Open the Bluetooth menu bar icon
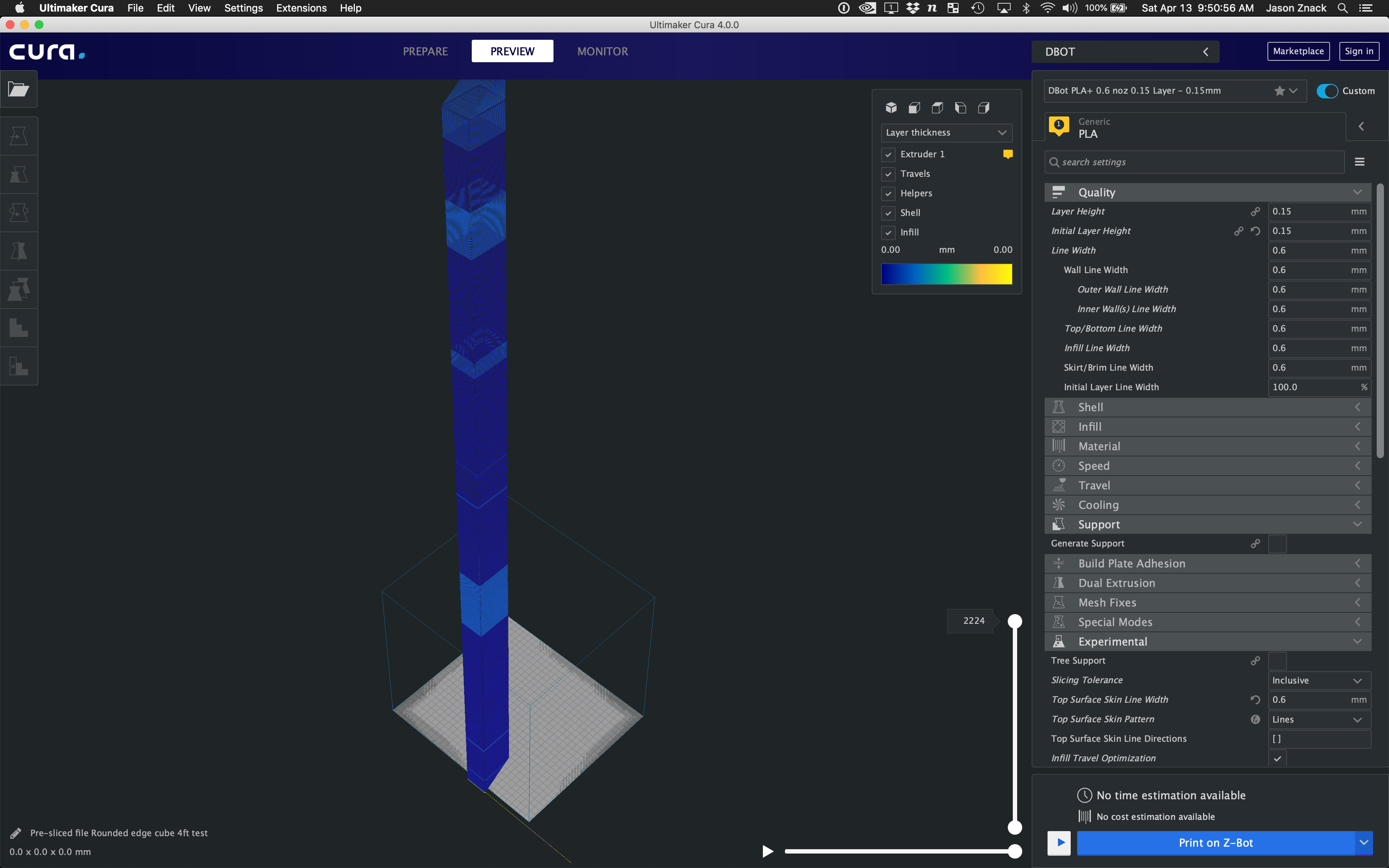 [x=1026, y=8]
